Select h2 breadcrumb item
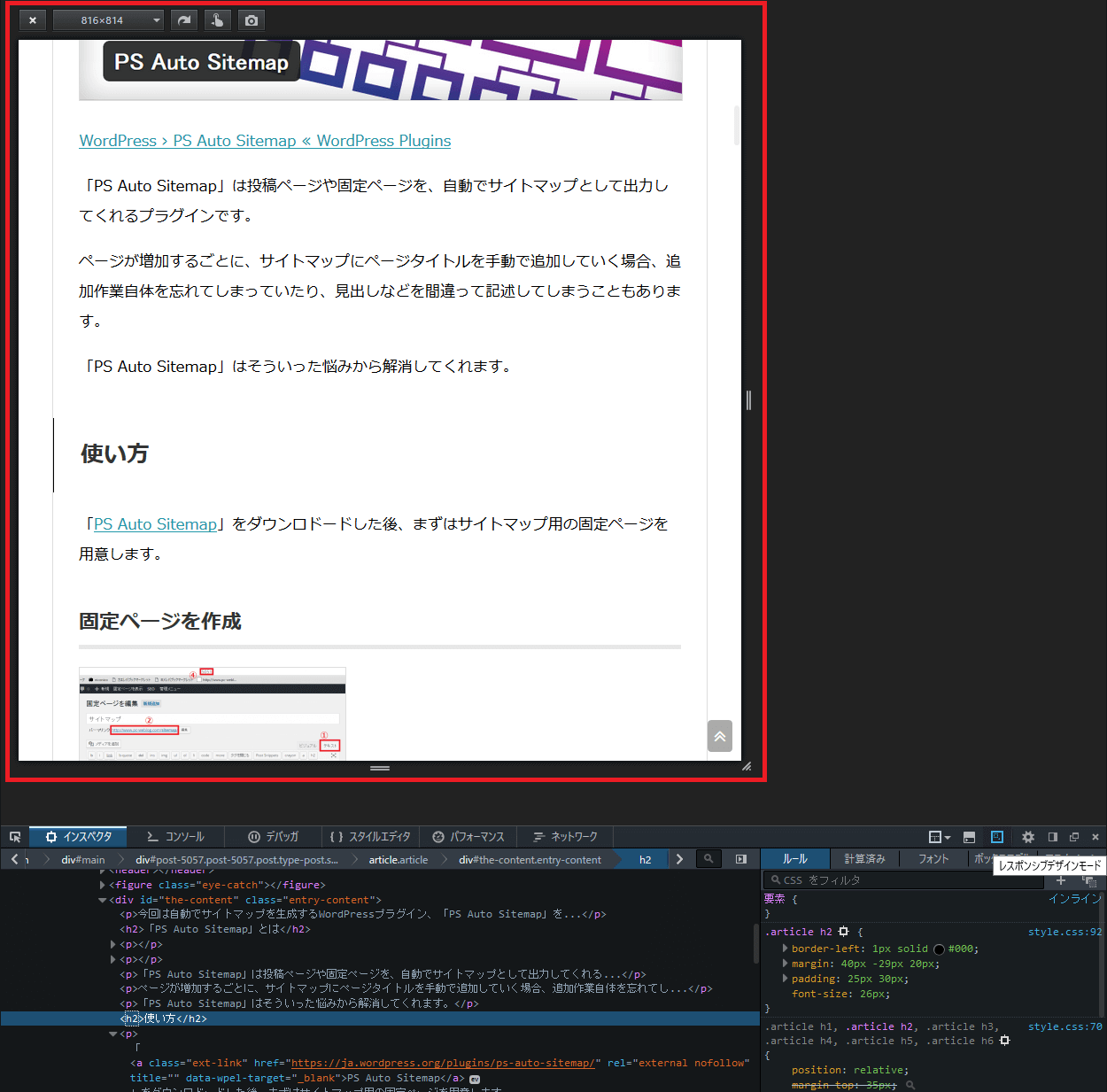The image size is (1107, 1092). pyautogui.click(x=645, y=860)
